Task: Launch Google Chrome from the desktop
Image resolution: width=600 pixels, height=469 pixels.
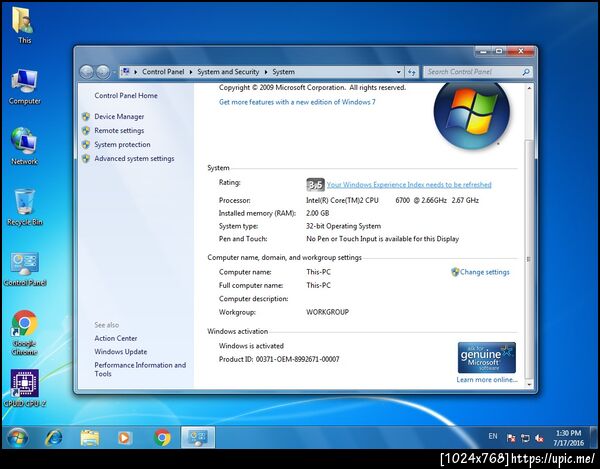Action: [x=24, y=332]
